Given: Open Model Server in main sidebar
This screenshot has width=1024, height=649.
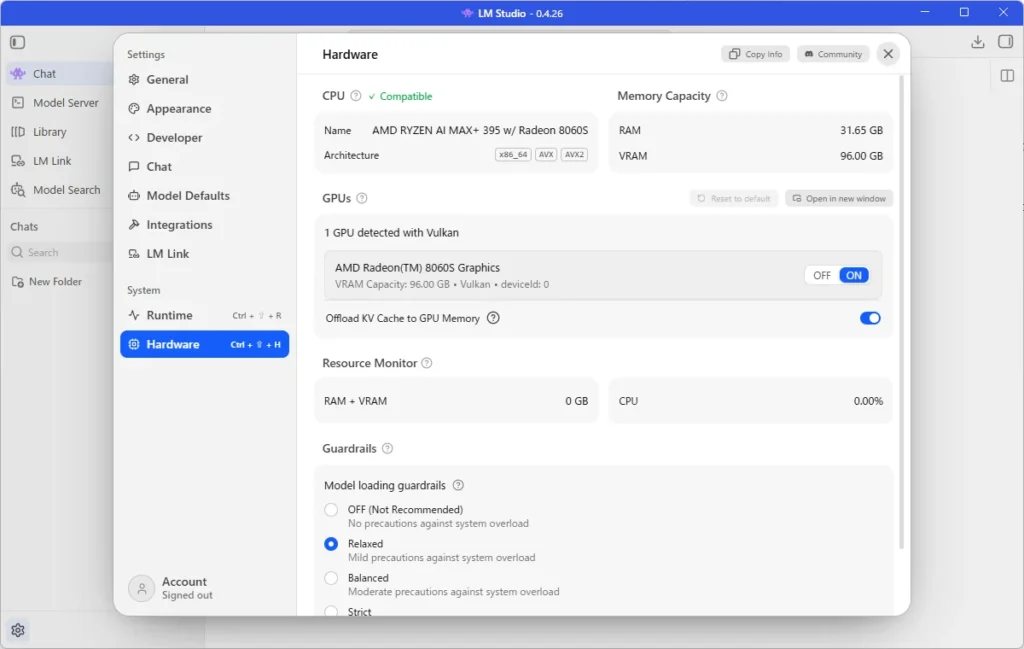Looking at the screenshot, I should click(x=57, y=103).
